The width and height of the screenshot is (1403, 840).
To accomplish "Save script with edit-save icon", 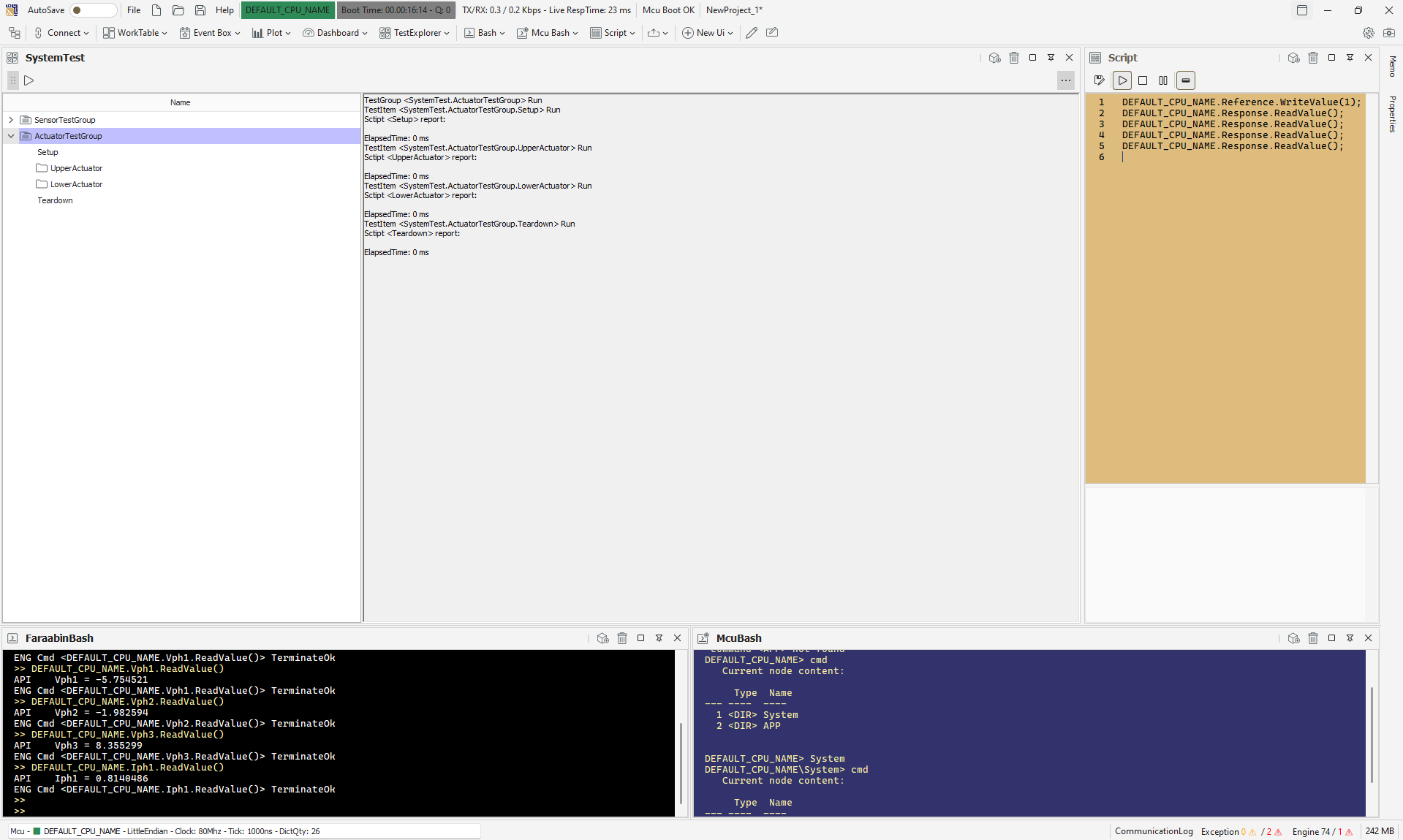I will [x=1100, y=80].
